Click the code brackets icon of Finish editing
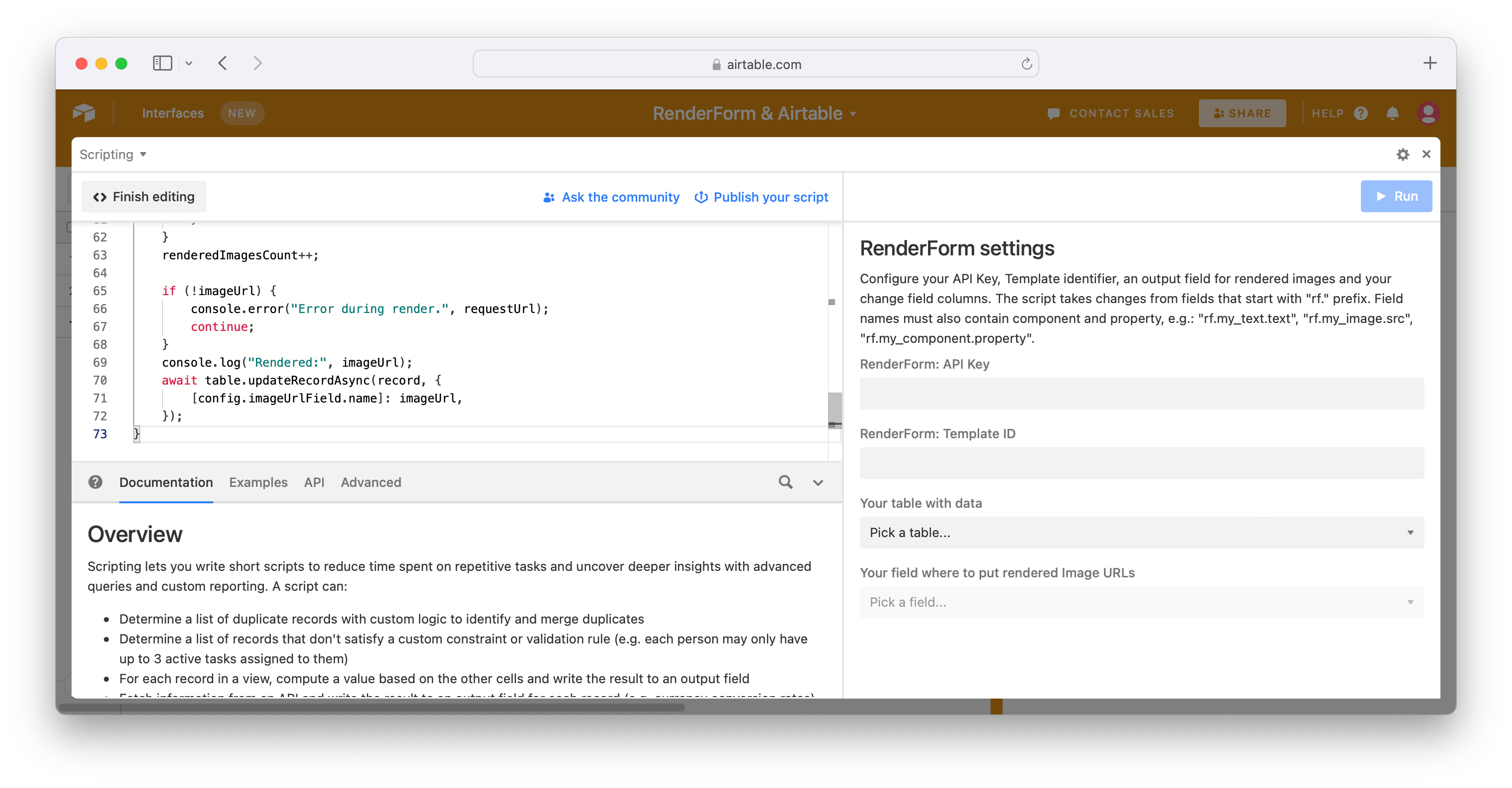Viewport: 1512px width, 788px height. (99, 197)
